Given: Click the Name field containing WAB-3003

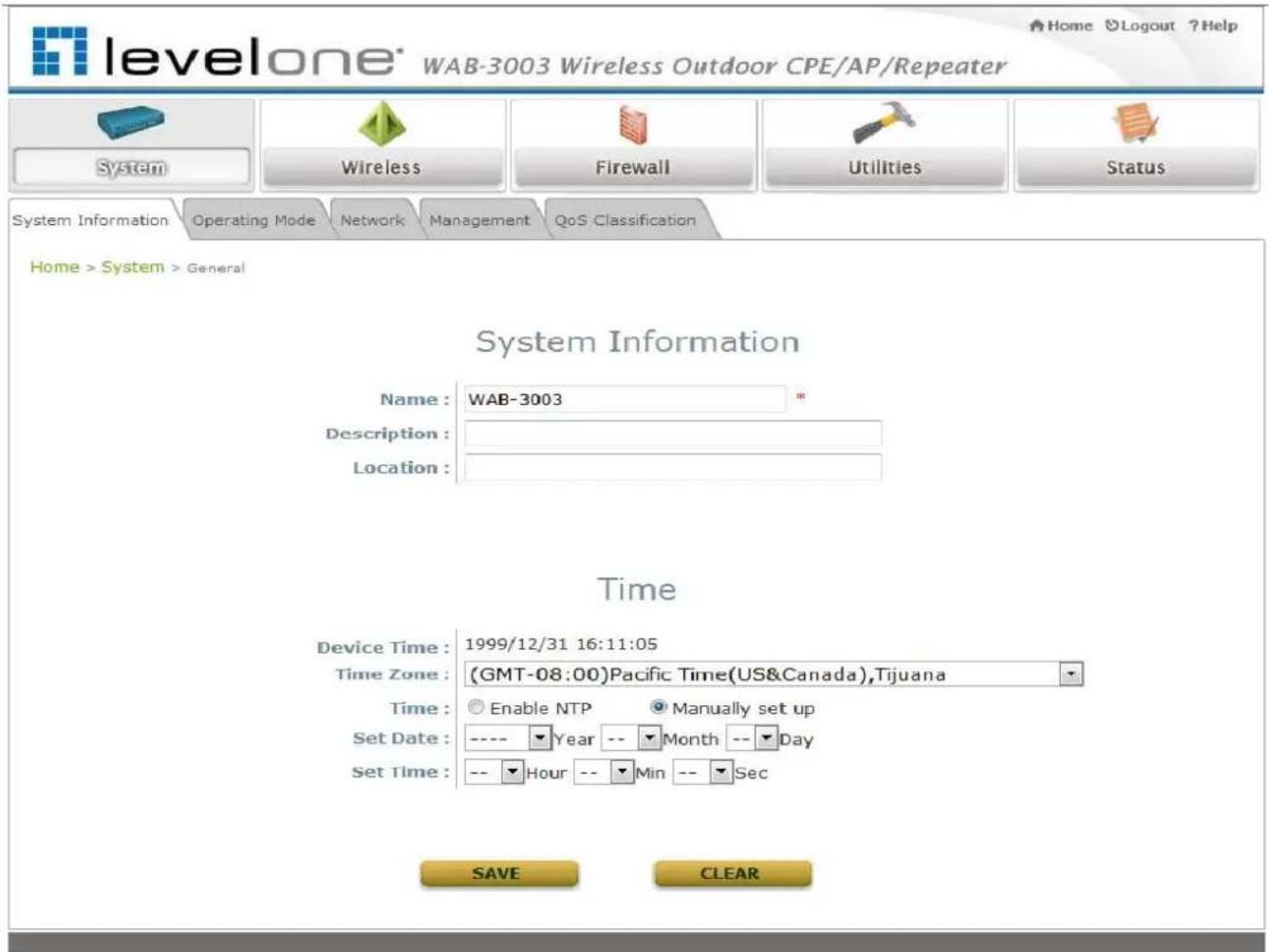Looking at the screenshot, I should coord(625,399).
